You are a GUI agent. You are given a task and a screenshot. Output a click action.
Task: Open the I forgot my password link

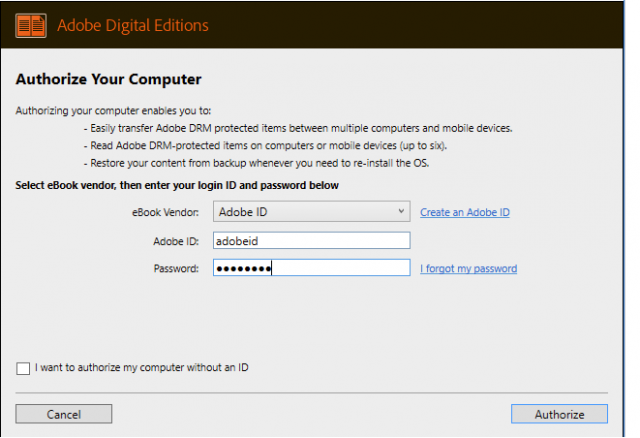[469, 269]
